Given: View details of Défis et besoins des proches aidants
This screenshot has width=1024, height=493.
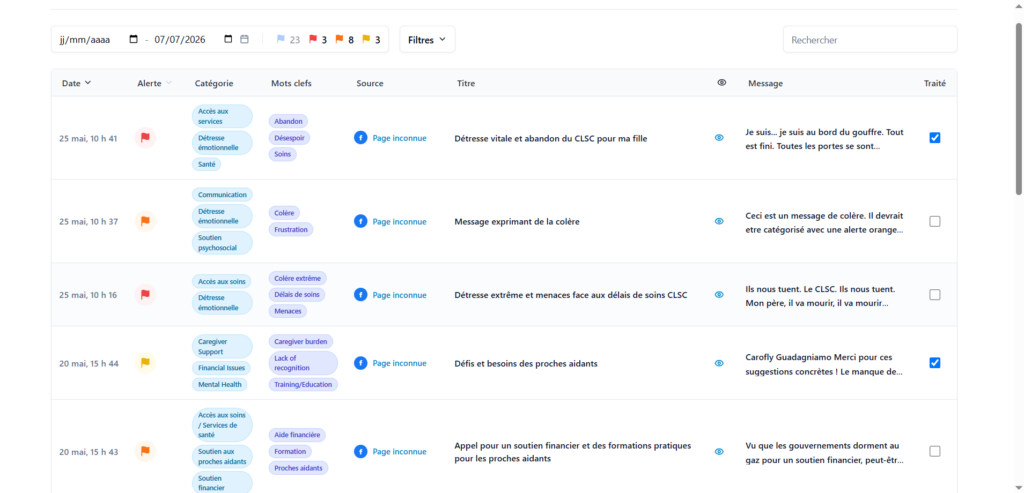Looking at the screenshot, I should [x=719, y=363].
